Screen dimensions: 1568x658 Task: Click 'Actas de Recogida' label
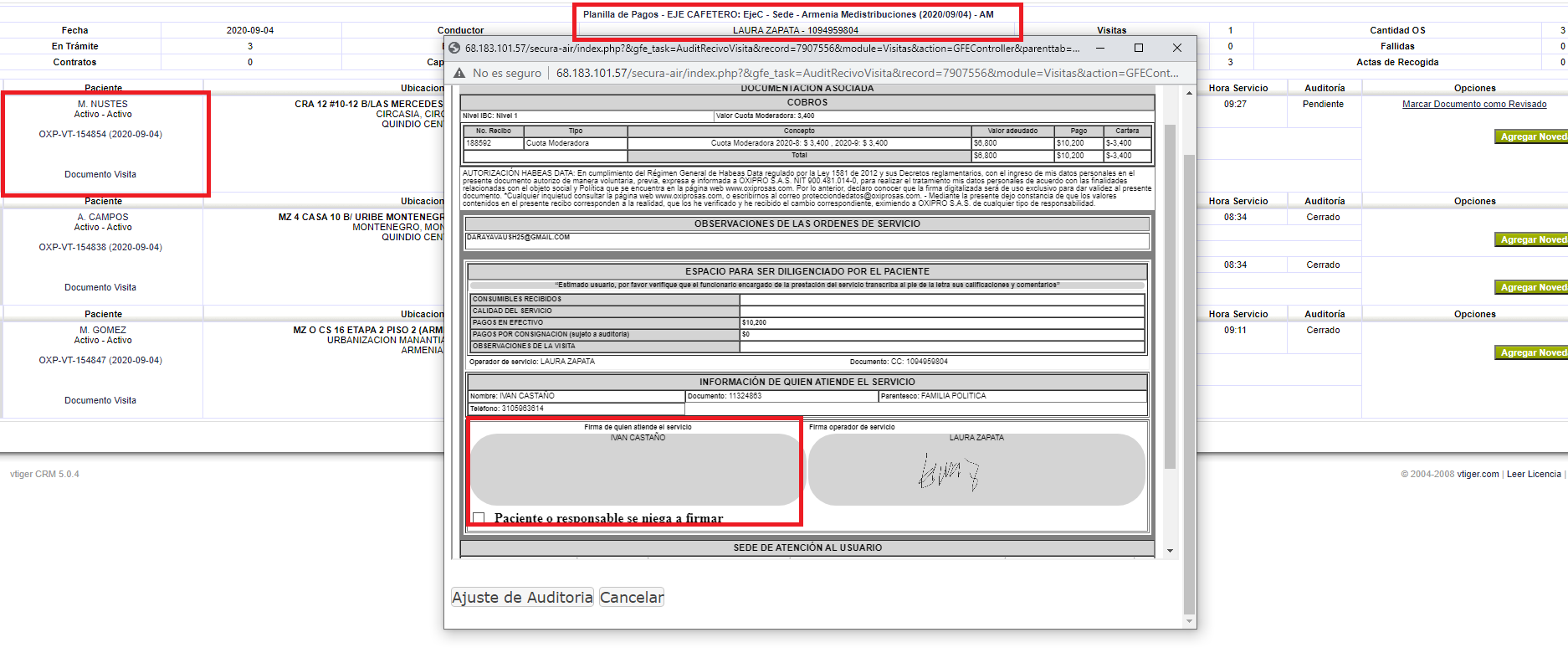coord(1397,62)
